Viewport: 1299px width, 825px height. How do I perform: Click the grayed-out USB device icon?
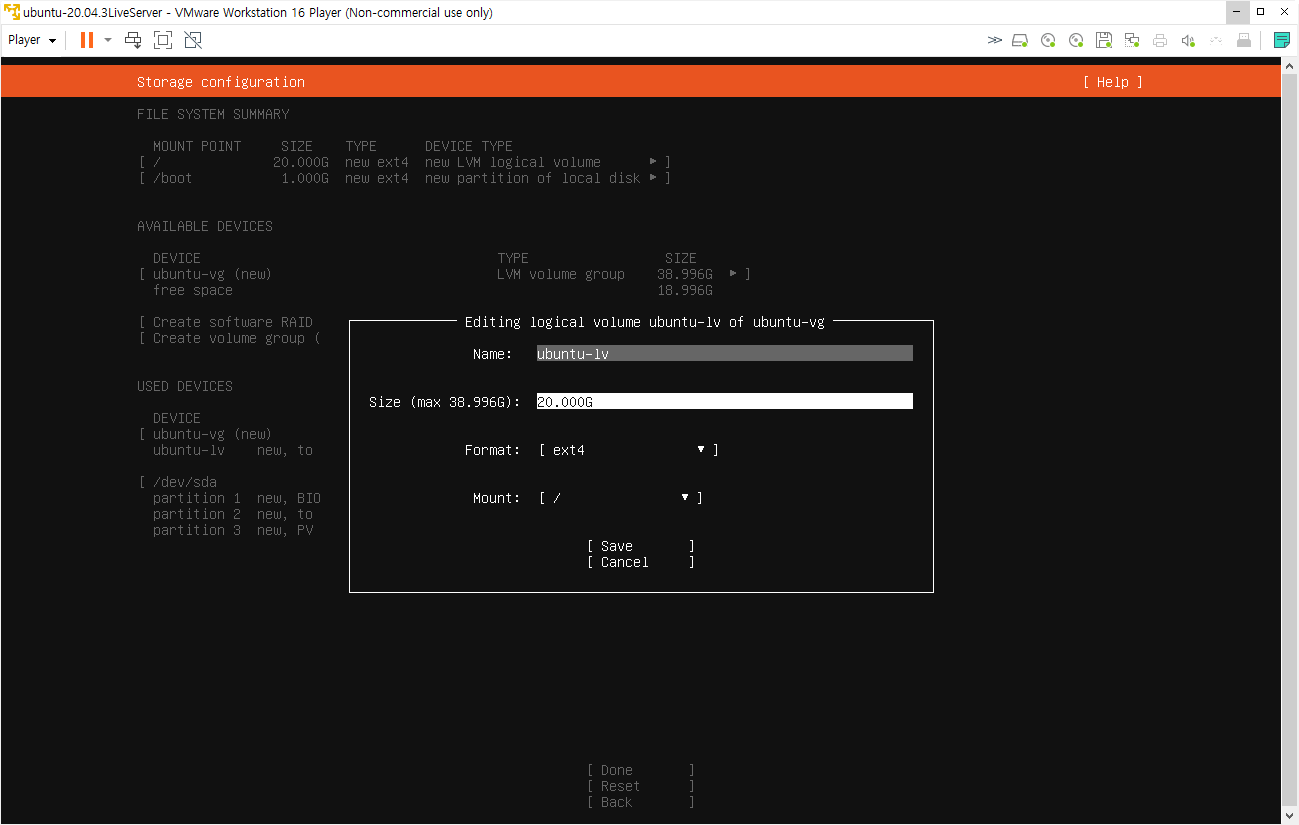pyautogui.click(x=1244, y=40)
